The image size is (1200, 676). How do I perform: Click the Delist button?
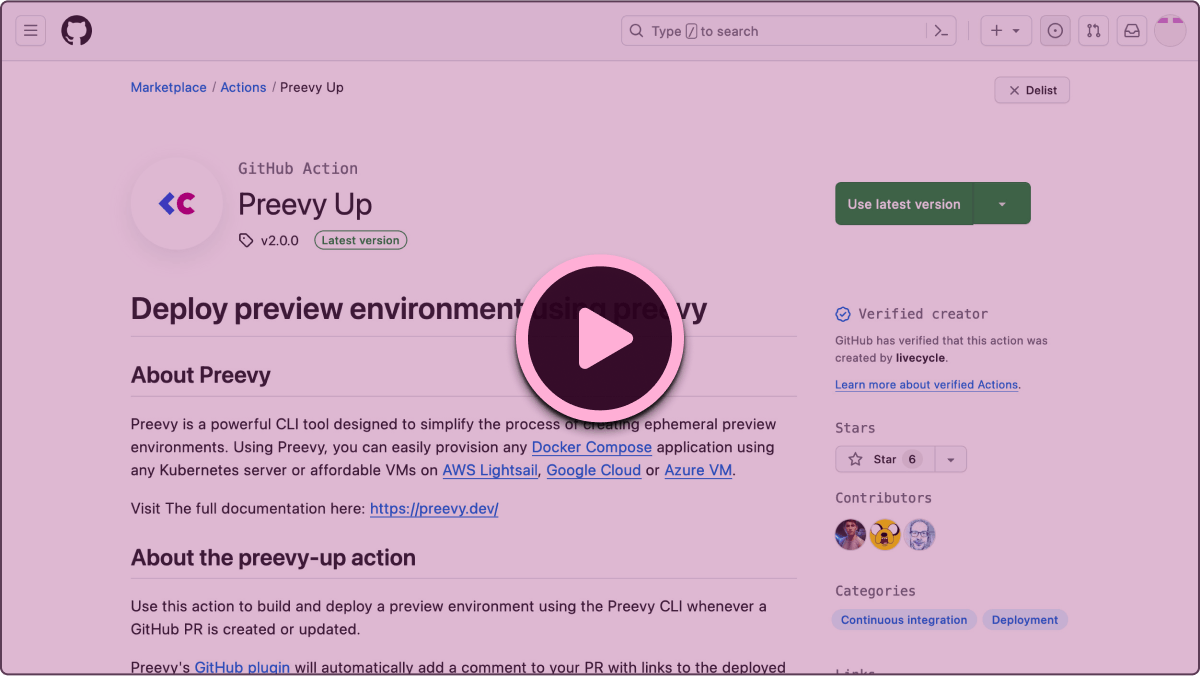(x=1032, y=90)
